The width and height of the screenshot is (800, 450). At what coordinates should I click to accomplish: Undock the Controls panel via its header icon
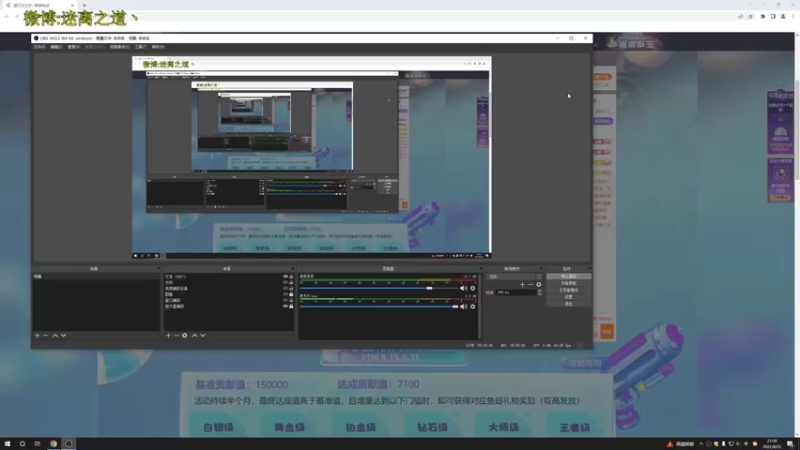coord(589,268)
